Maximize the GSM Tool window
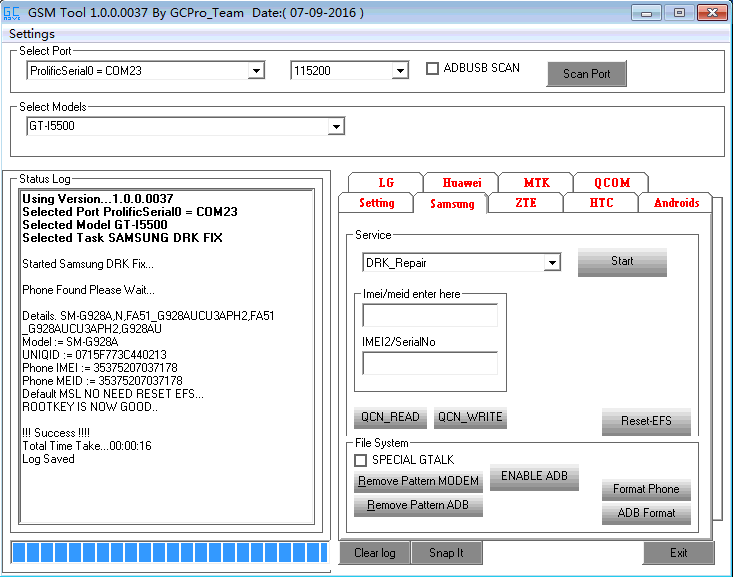The height and width of the screenshot is (577, 733). (679, 13)
